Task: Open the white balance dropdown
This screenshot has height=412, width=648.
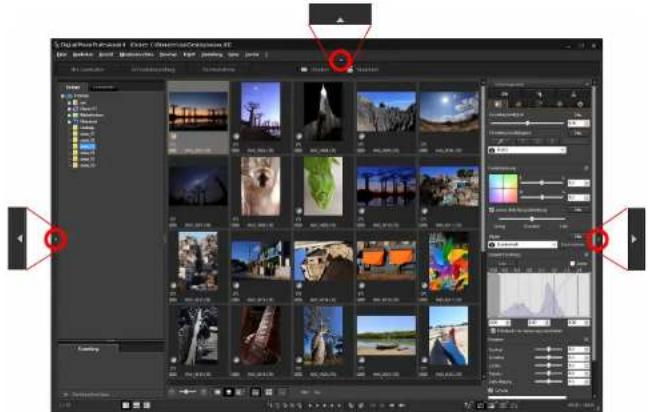Action: 527,150
